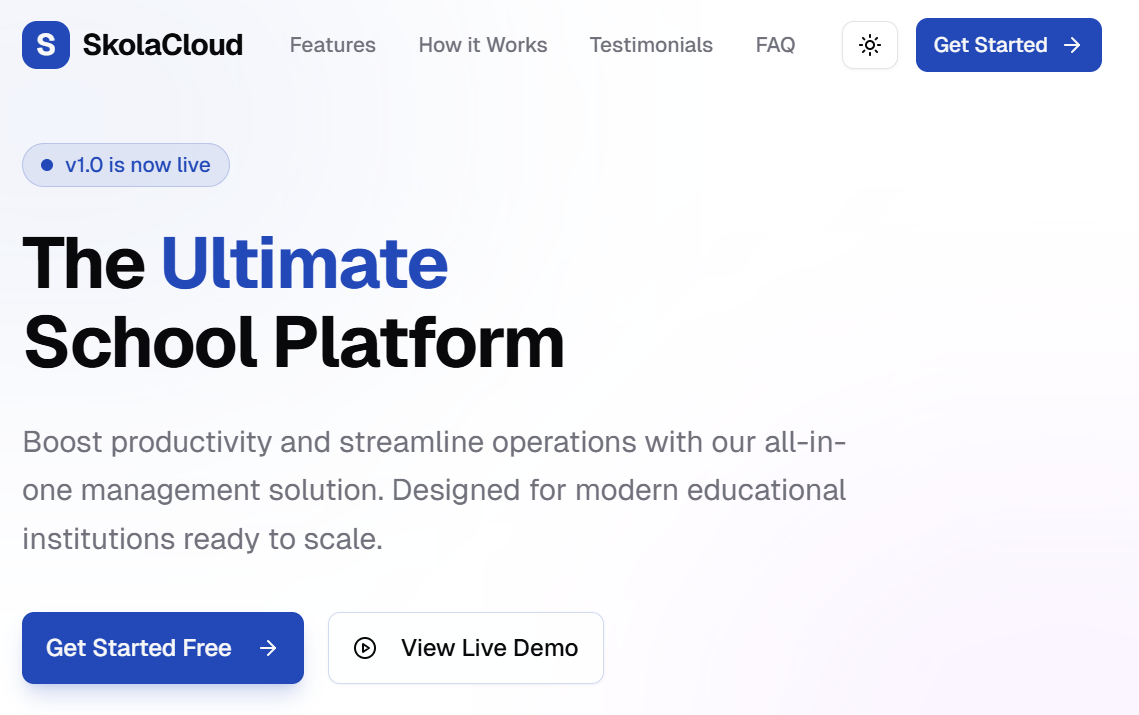1139x715 pixels.
Task: Click View Live Demo
Action: 466,648
